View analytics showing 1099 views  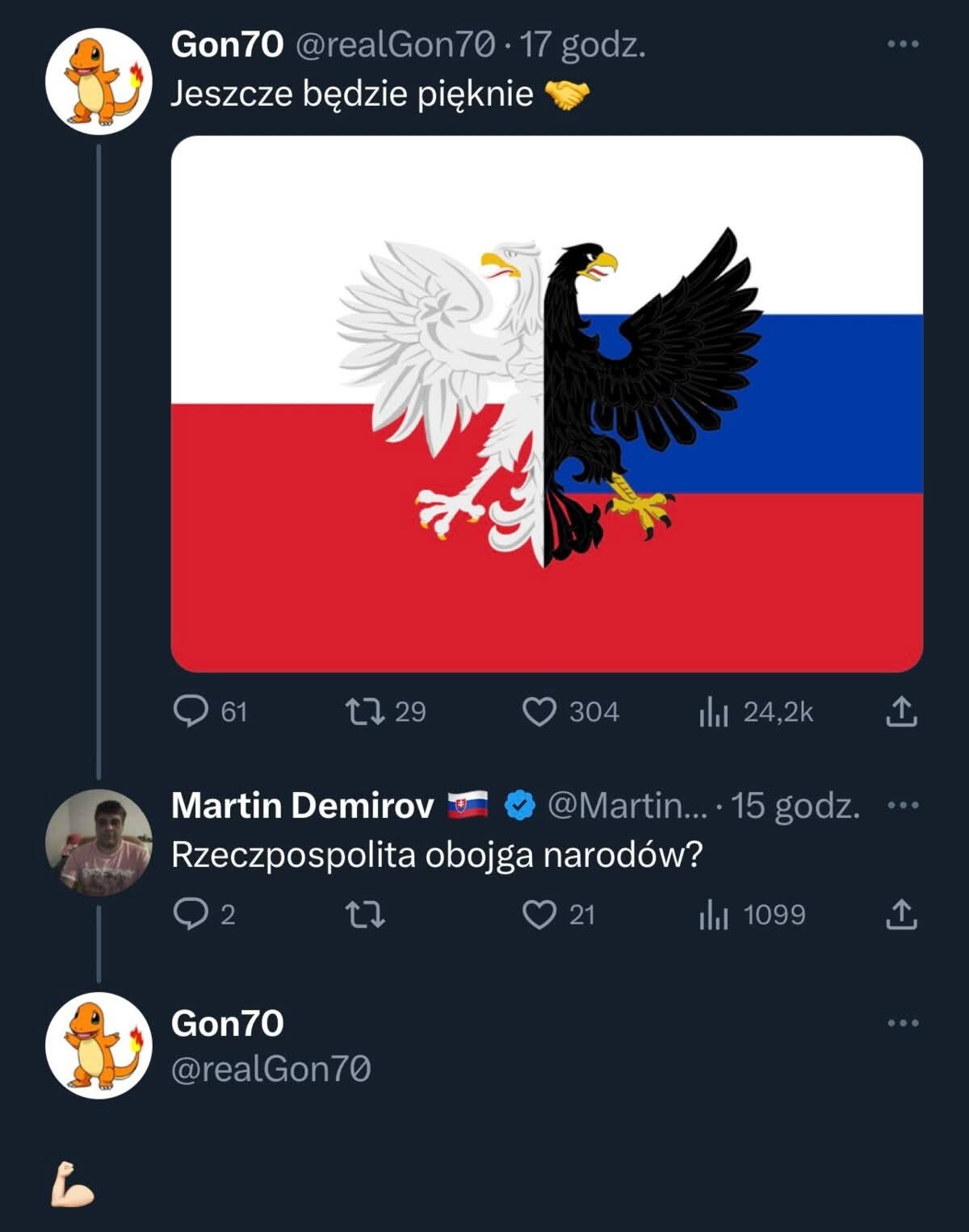714,914
